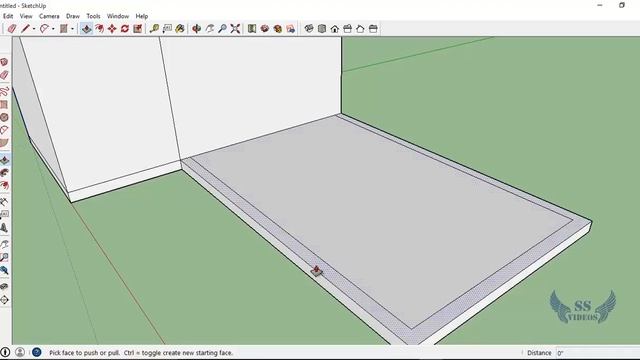Open the Window menu
Screen dimensions: 640x360
tap(118, 16)
